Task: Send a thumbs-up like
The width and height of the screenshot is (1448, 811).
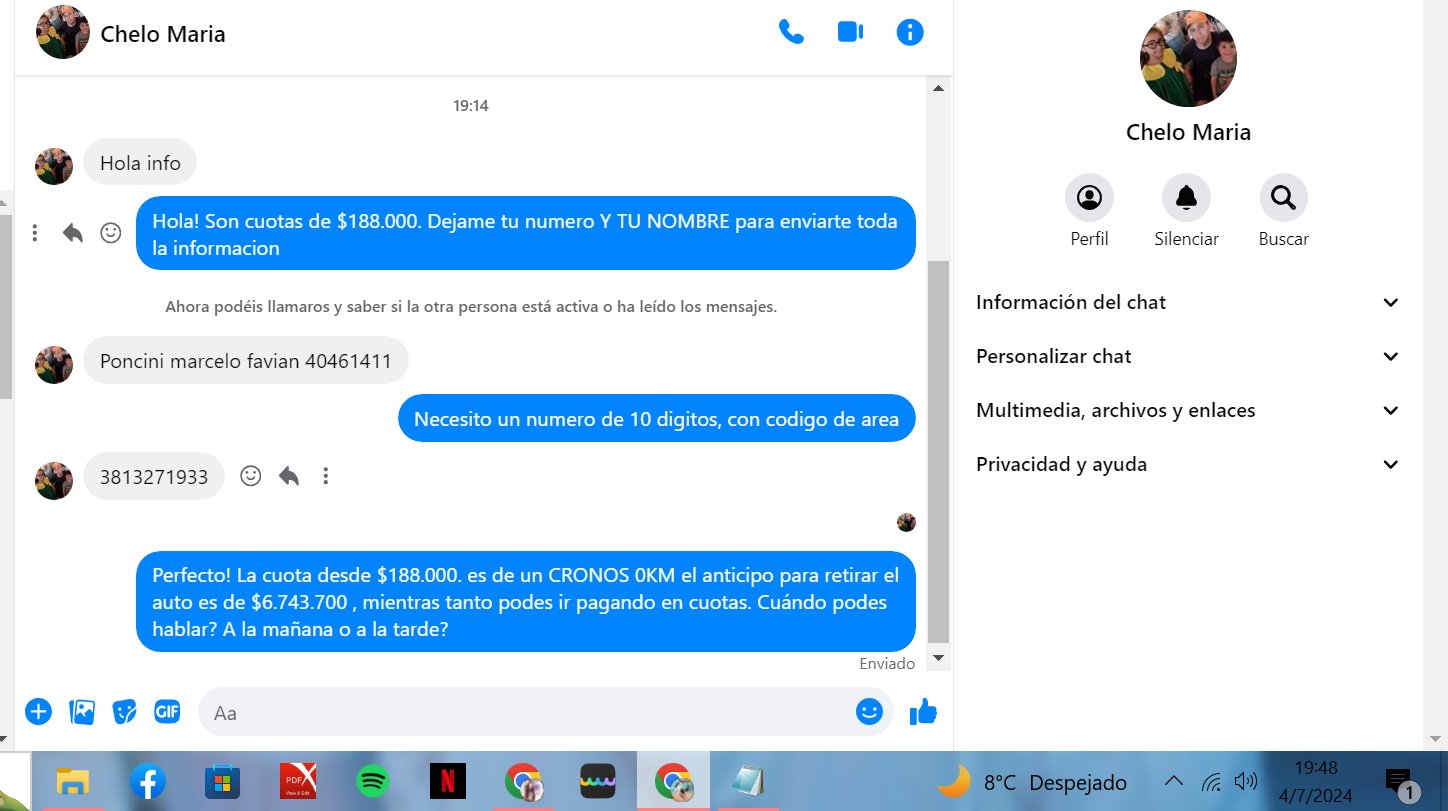Action: 923,712
